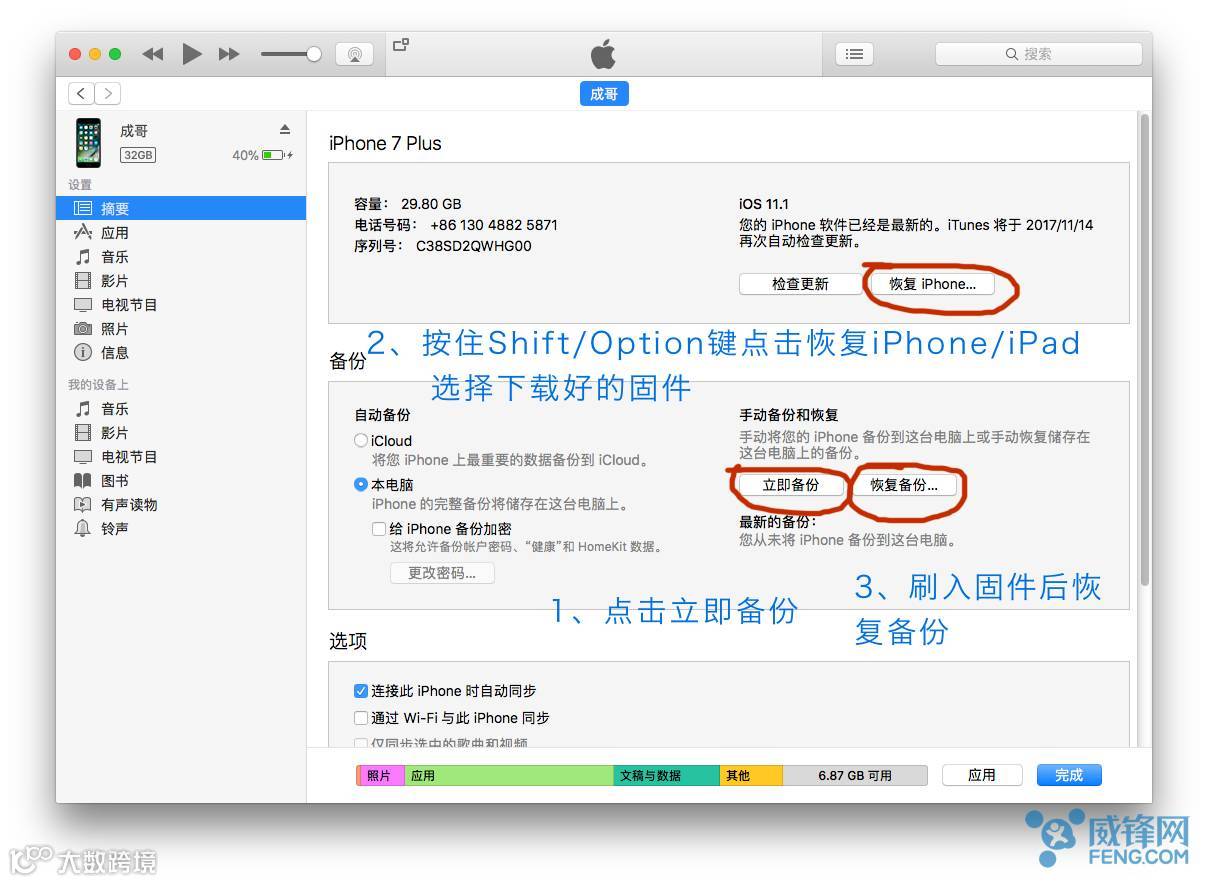Open 照片 photos in sidebar
The image size is (1208, 883).
click(181, 328)
